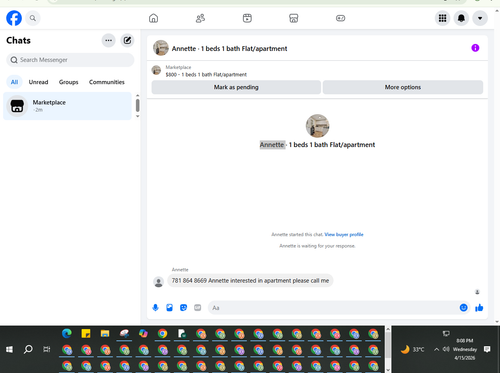
Task: Start a new message with compose icon
Action: pos(127,40)
